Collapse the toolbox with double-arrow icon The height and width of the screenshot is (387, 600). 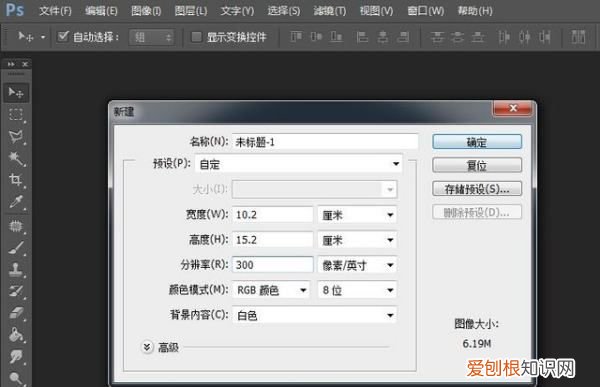click(11, 64)
